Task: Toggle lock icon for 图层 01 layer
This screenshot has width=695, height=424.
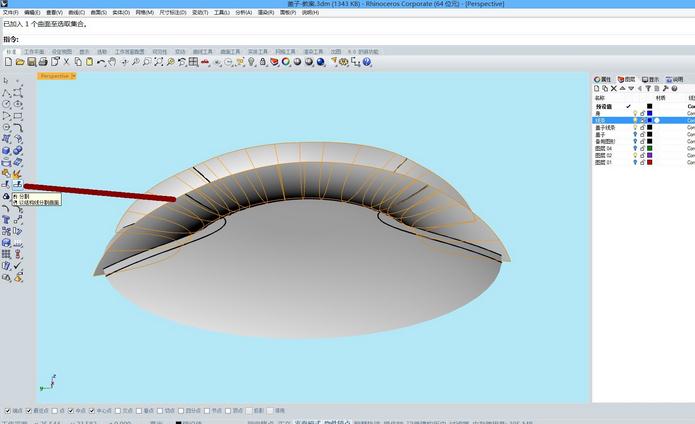Action: (641, 162)
